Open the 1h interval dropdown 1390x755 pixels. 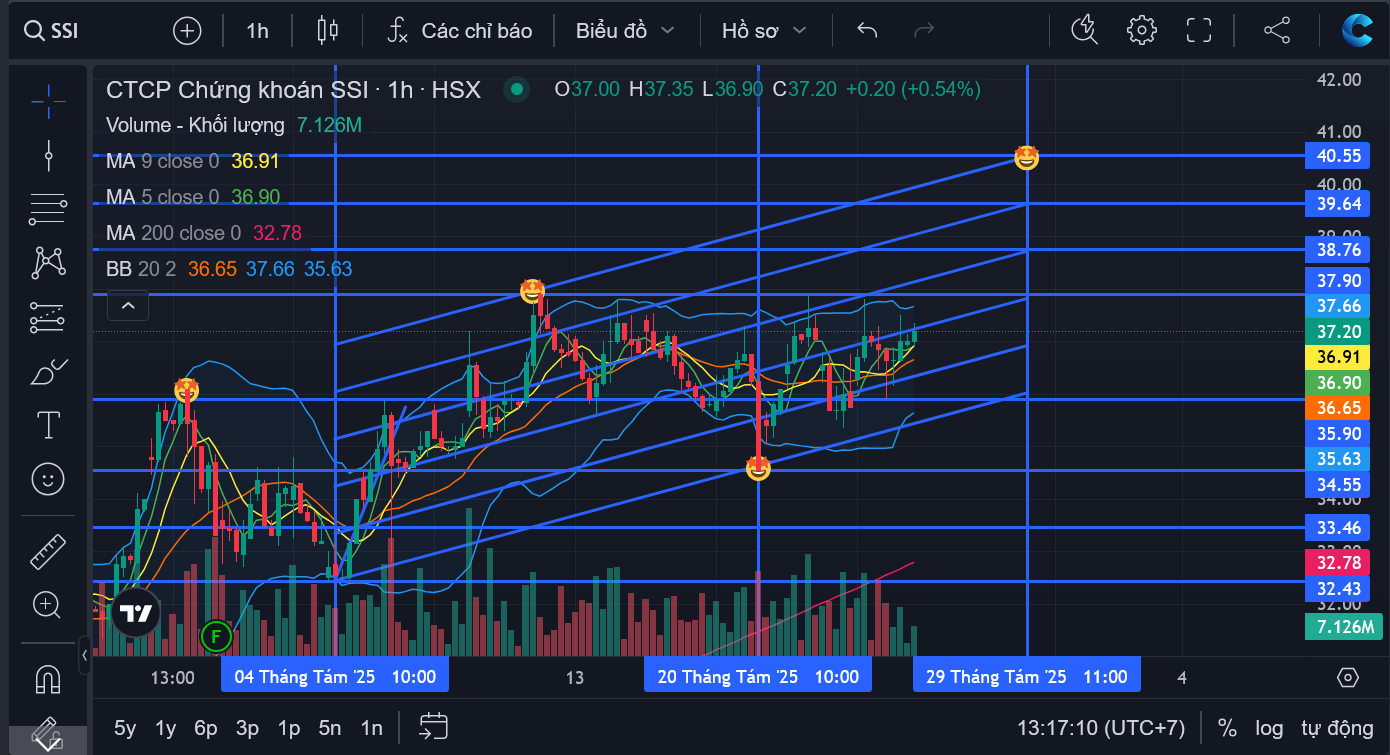tap(257, 31)
